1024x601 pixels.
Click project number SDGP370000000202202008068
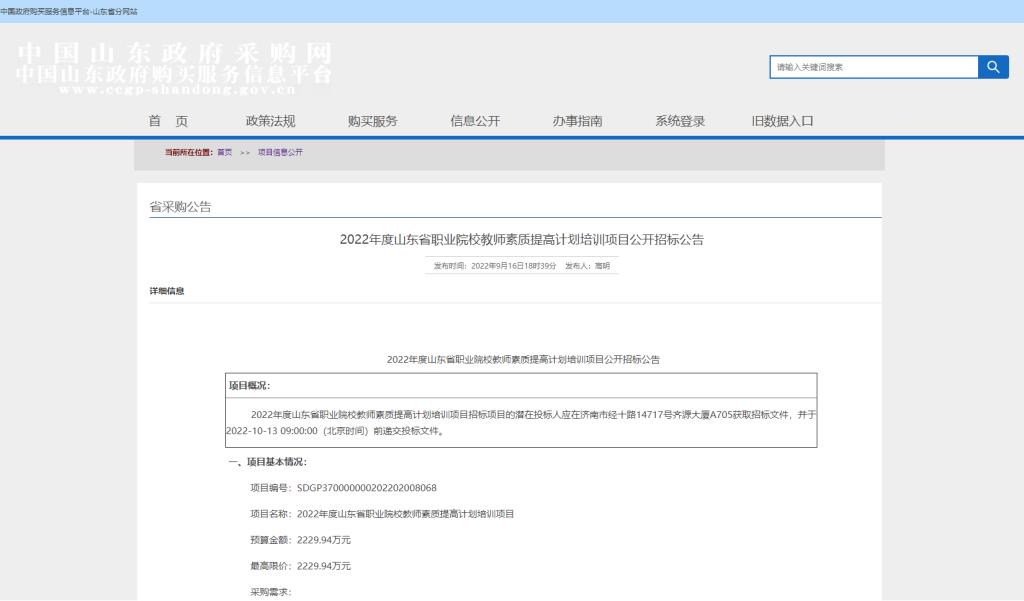pyautogui.click(x=366, y=488)
